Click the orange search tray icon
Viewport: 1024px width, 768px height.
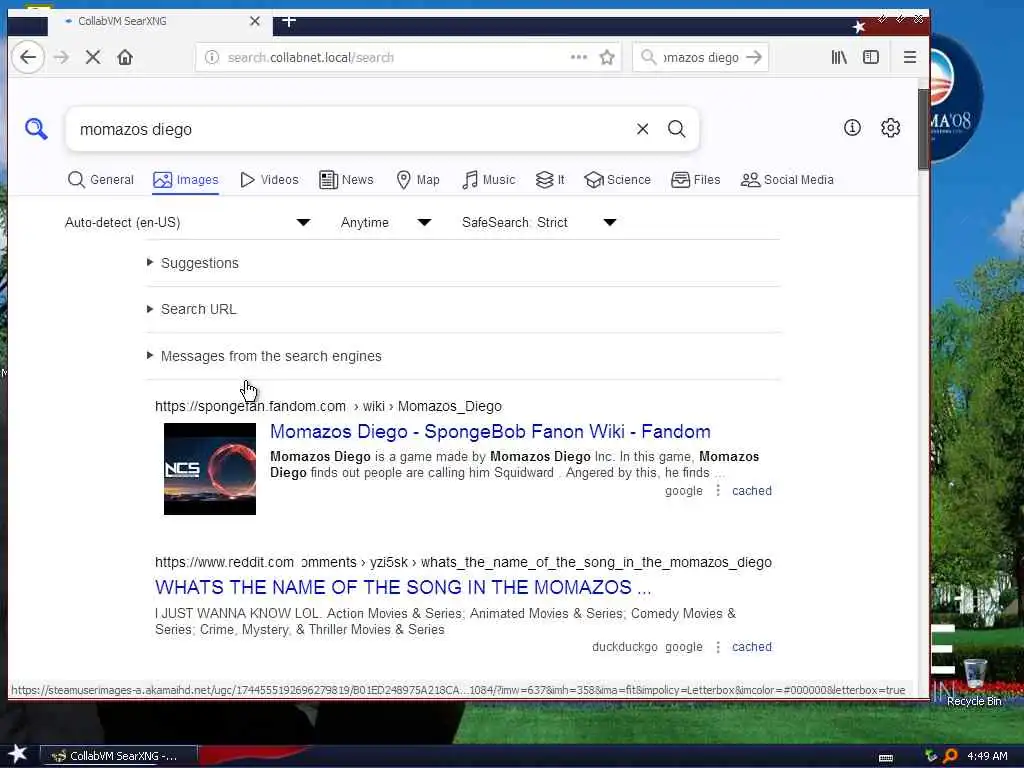click(x=950, y=756)
